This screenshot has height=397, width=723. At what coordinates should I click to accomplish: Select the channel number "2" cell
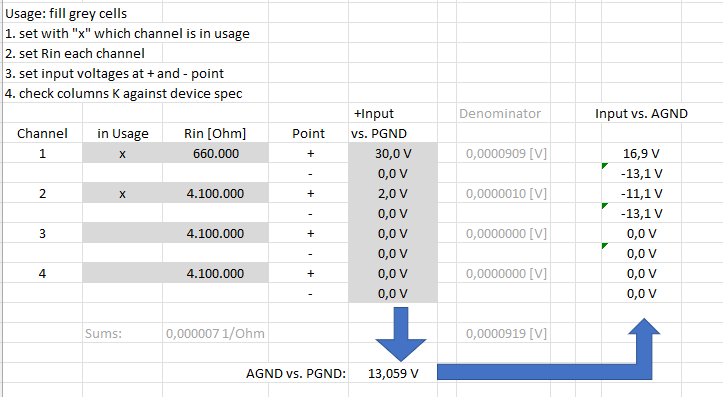42,194
